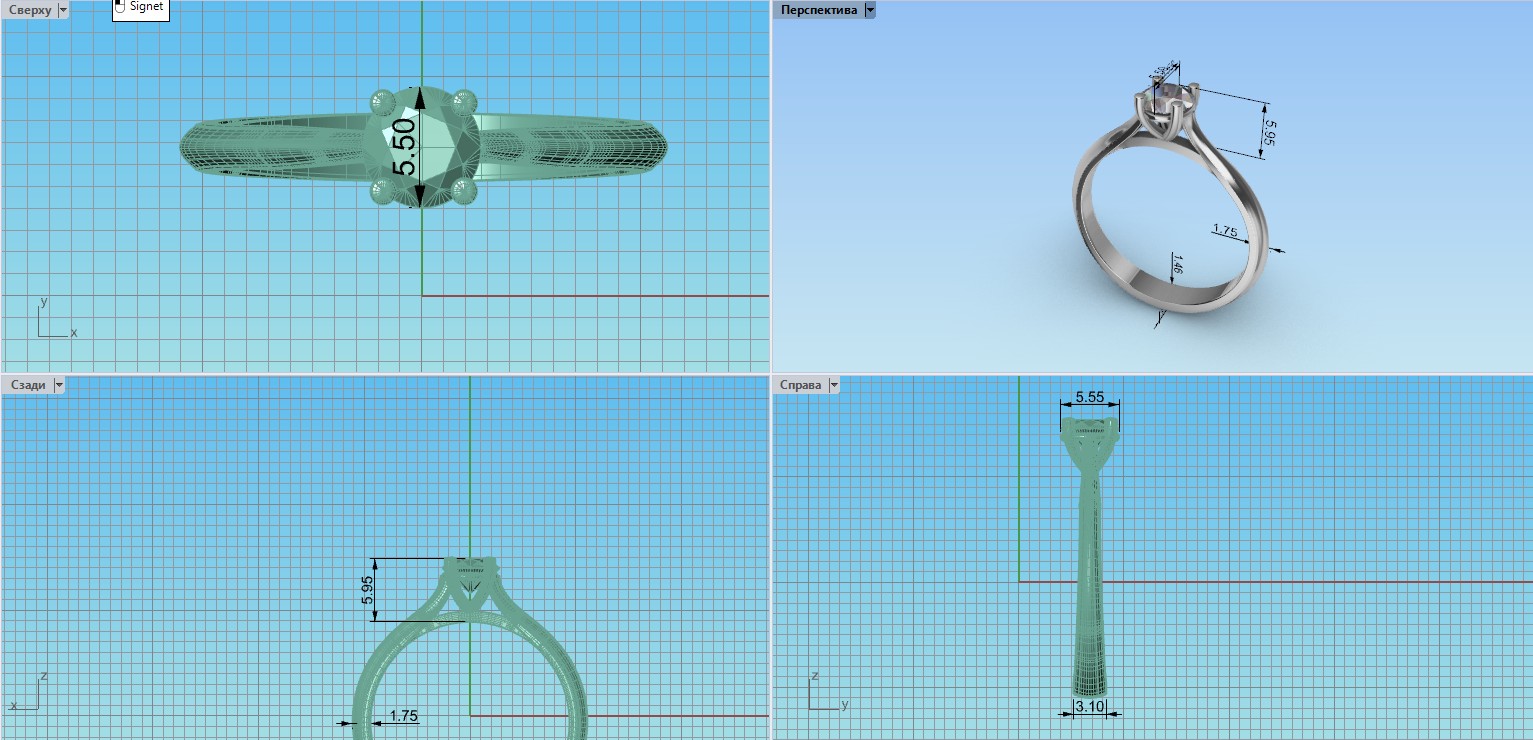Select the 1.46 dimension in perspective view

1177,266
